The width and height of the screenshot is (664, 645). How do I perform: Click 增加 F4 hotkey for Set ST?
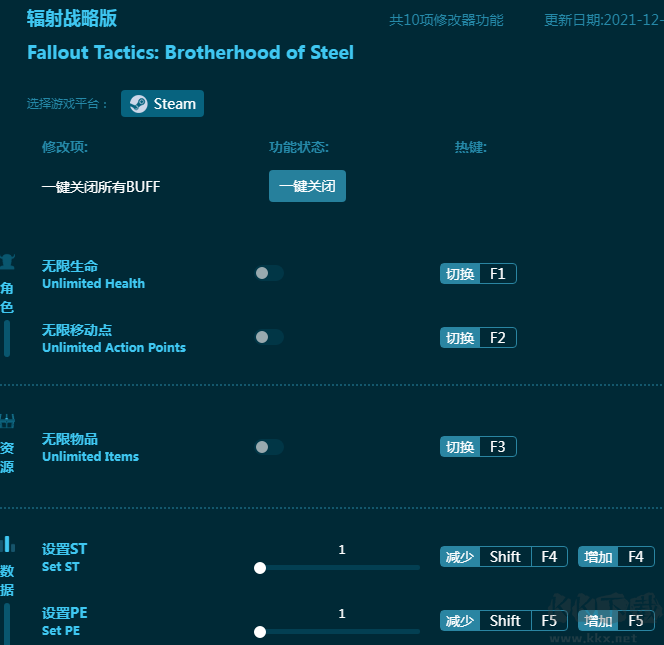pos(616,556)
